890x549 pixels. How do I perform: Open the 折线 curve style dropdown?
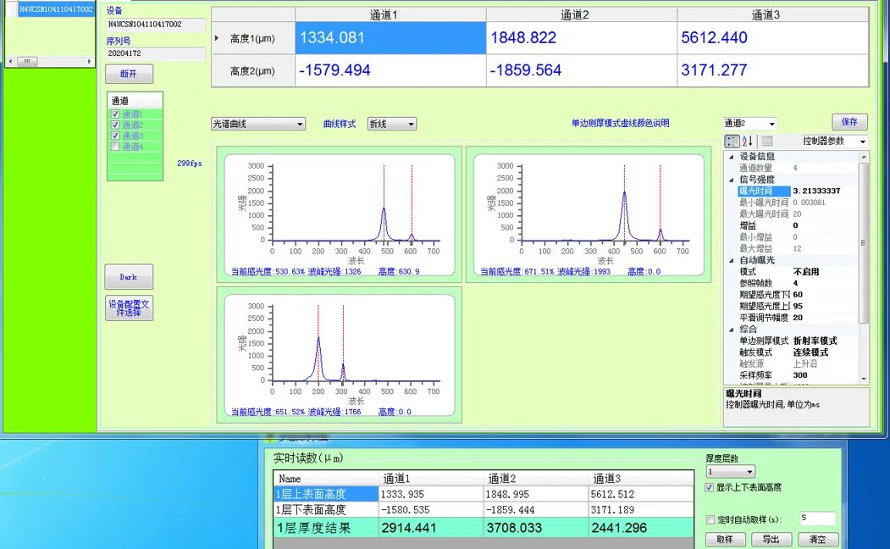click(x=392, y=124)
